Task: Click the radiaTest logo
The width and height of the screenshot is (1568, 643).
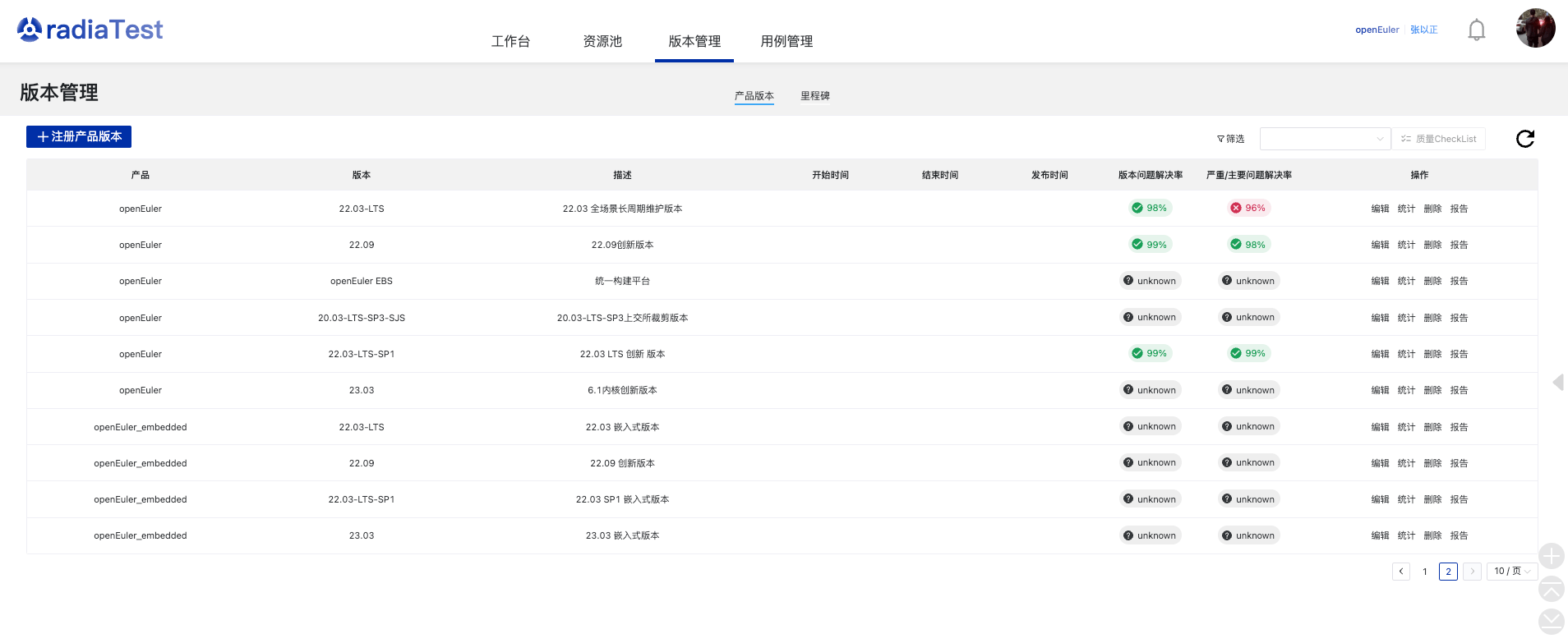Action: point(90,30)
